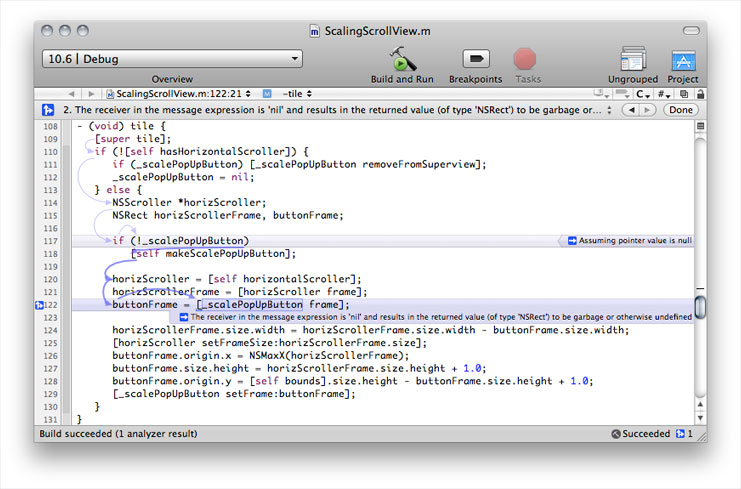This screenshot has height=489, width=741.
Task: Click the Tasks stop sign icon
Action: tap(527, 58)
